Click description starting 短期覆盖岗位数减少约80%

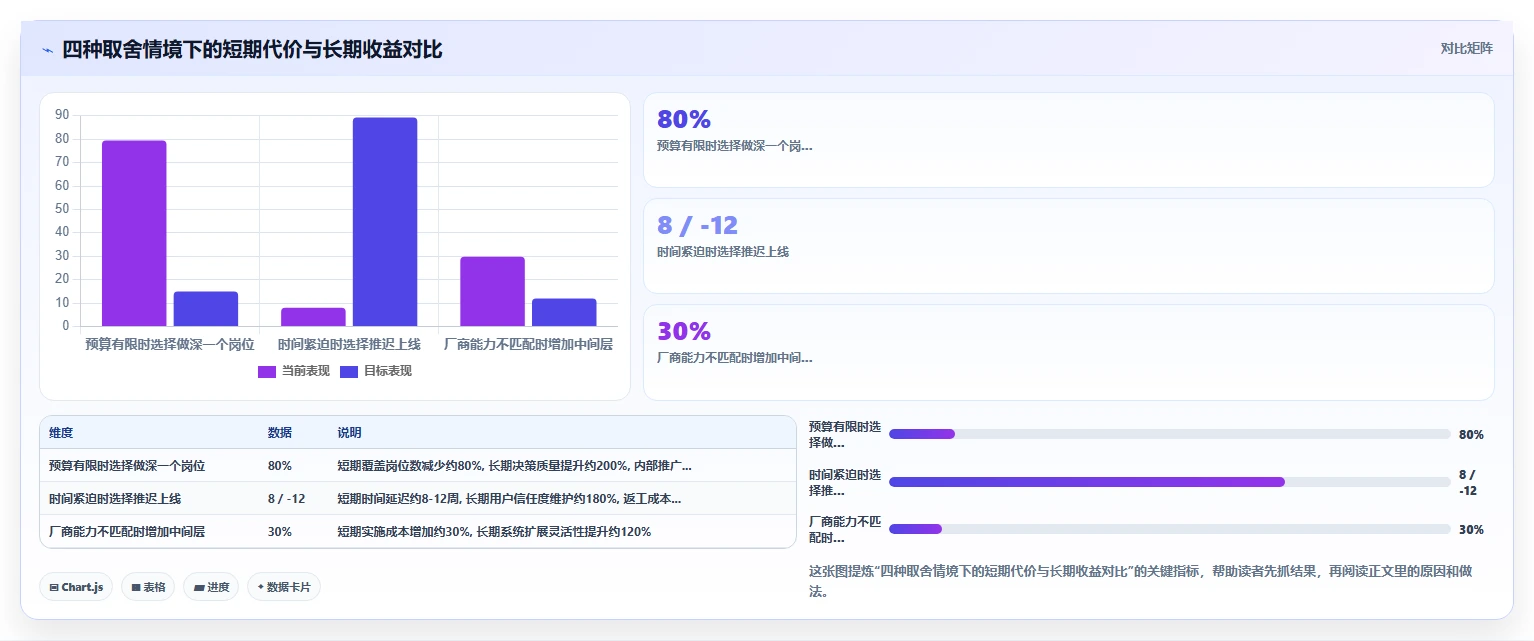pos(514,466)
